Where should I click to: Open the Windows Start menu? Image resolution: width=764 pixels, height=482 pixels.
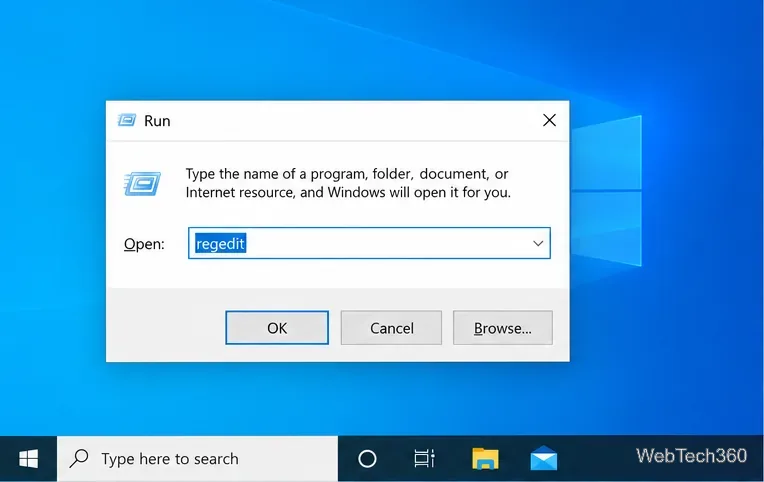point(28,459)
